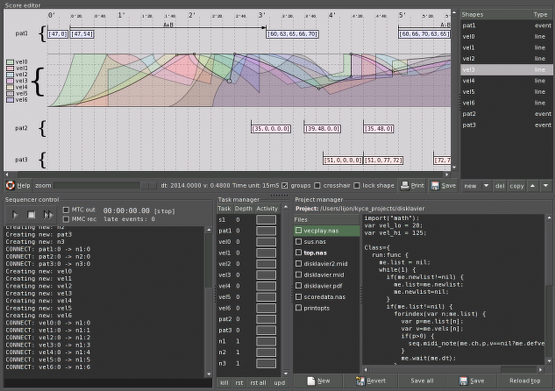555x391 pixels.
Task: Click the sequencer log input field
Action: tap(108, 383)
